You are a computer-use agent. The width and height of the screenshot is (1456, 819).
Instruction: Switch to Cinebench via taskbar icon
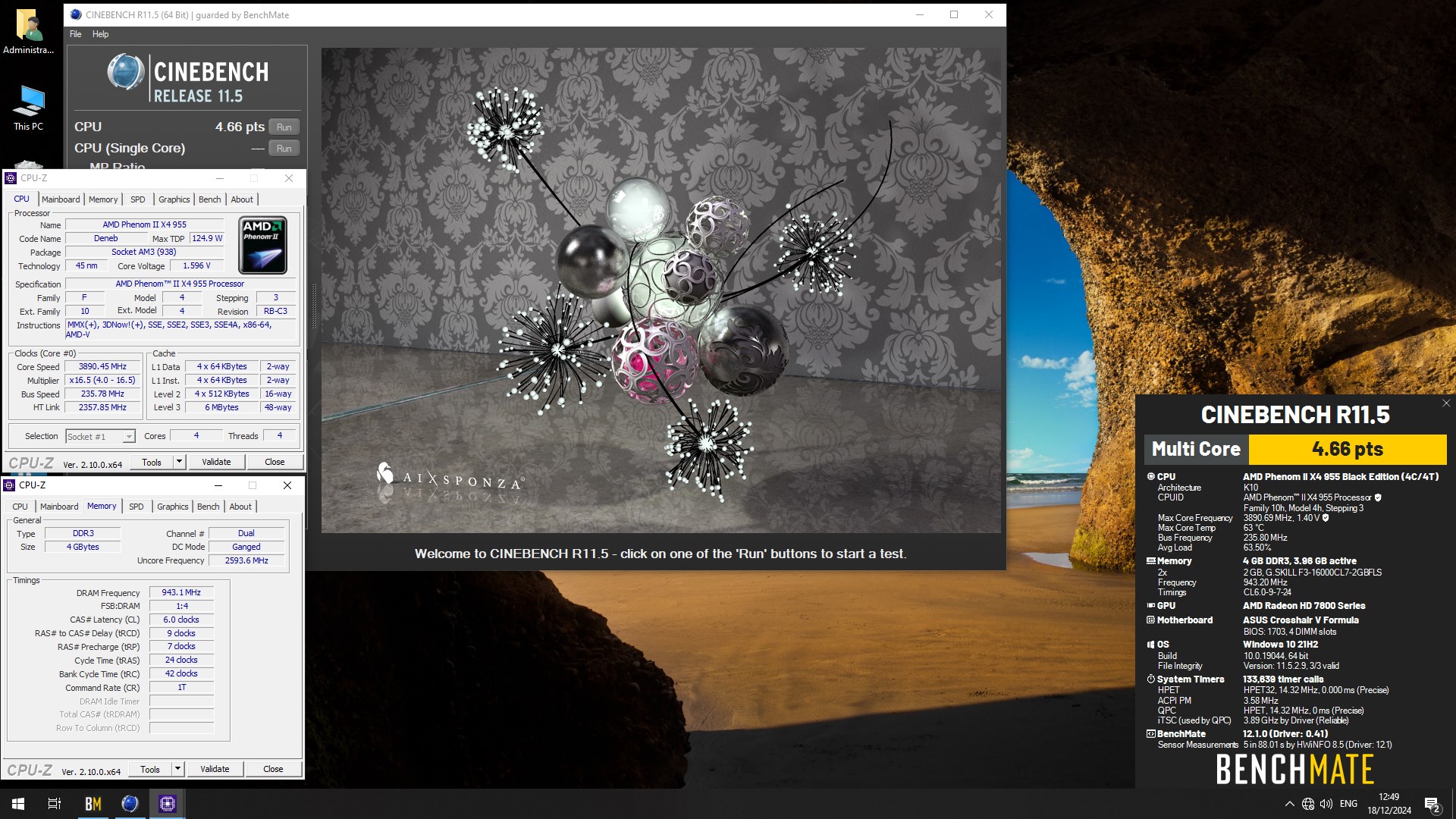pos(130,804)
